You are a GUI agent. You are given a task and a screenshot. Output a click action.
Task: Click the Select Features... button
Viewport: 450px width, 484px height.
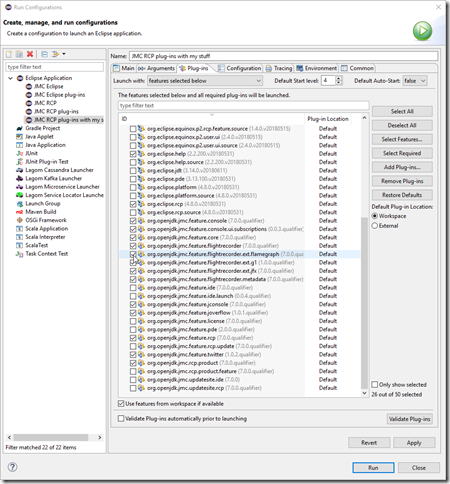click(402, 139)
